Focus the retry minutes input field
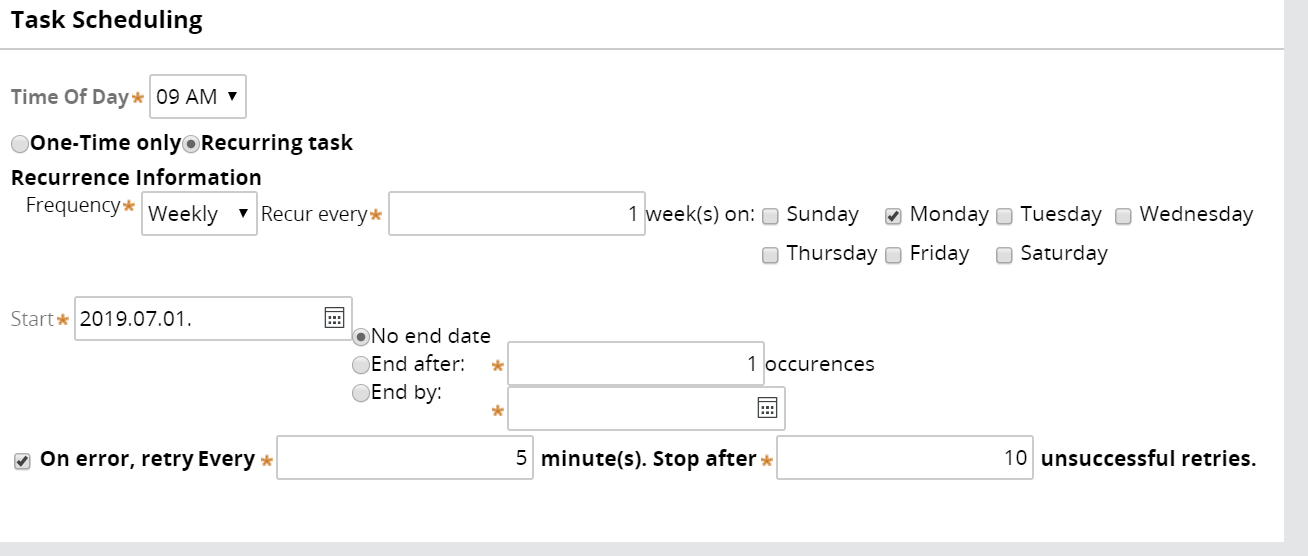The image size is (1308, 556). click(x=405, y=458)
